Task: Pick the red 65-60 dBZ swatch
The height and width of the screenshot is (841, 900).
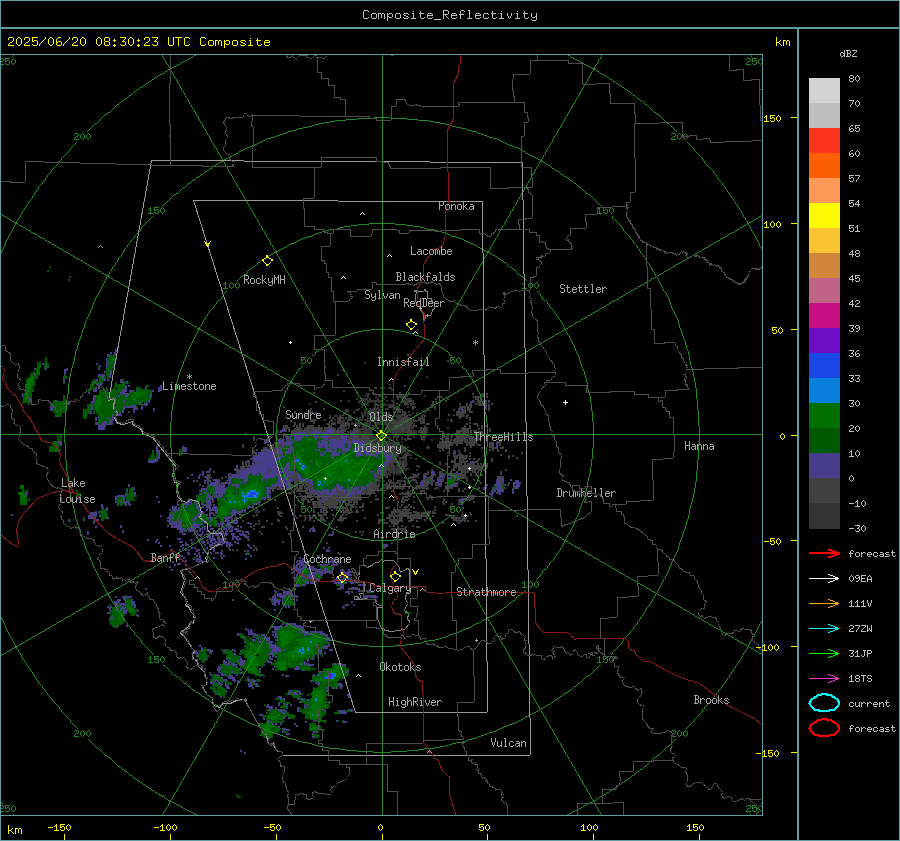Action: tap(824, 141)
